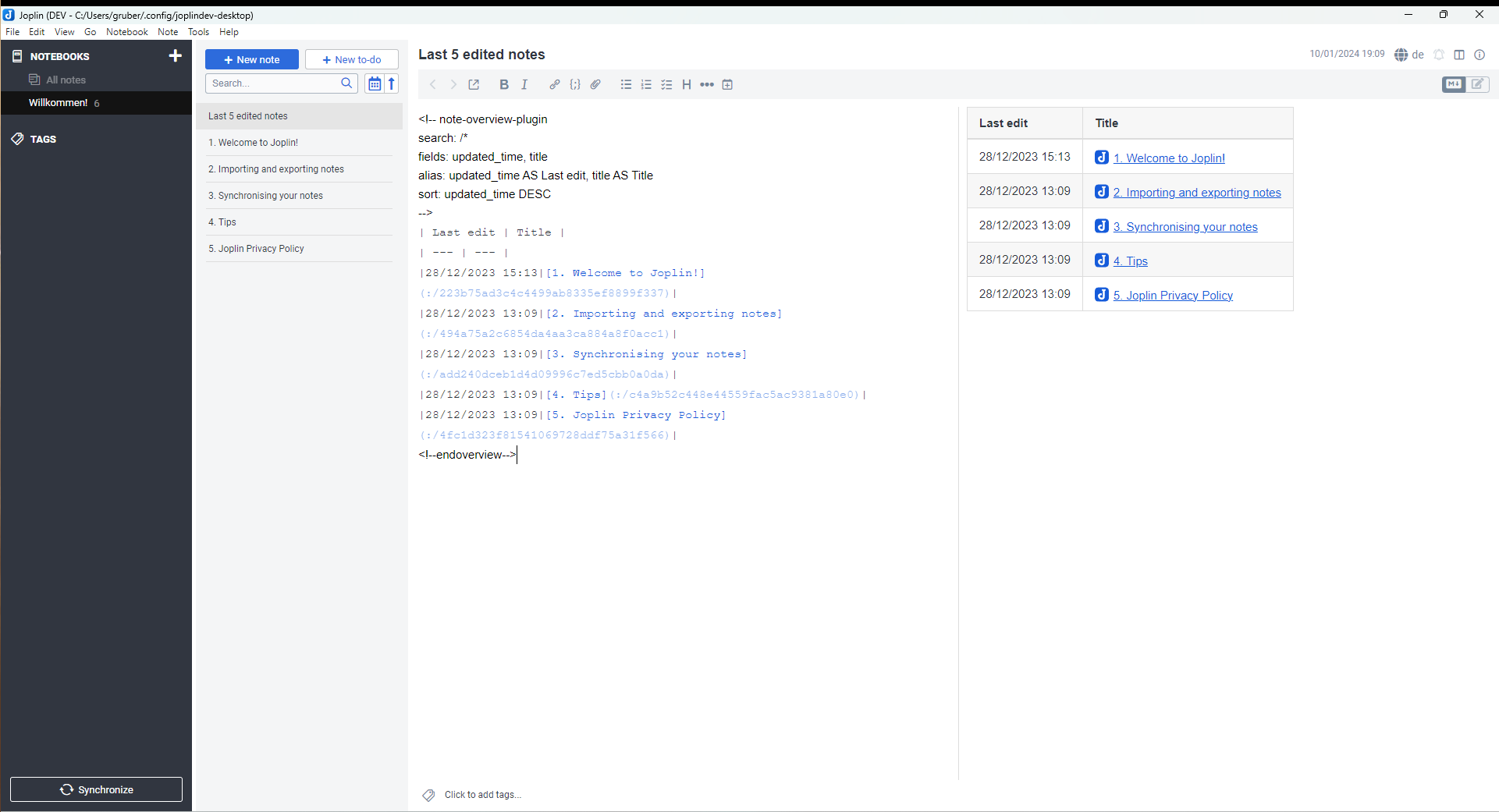Select All notes in sidebar
This screenshot has height=812, width=1499.
(x=66, y=80)
